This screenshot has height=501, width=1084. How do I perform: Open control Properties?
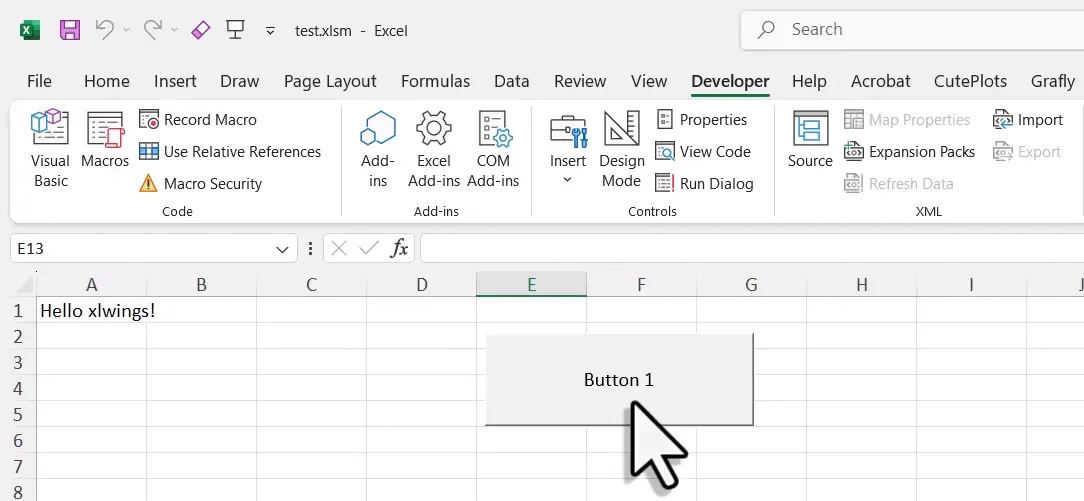pyautogui.click(x=702, y=120)
